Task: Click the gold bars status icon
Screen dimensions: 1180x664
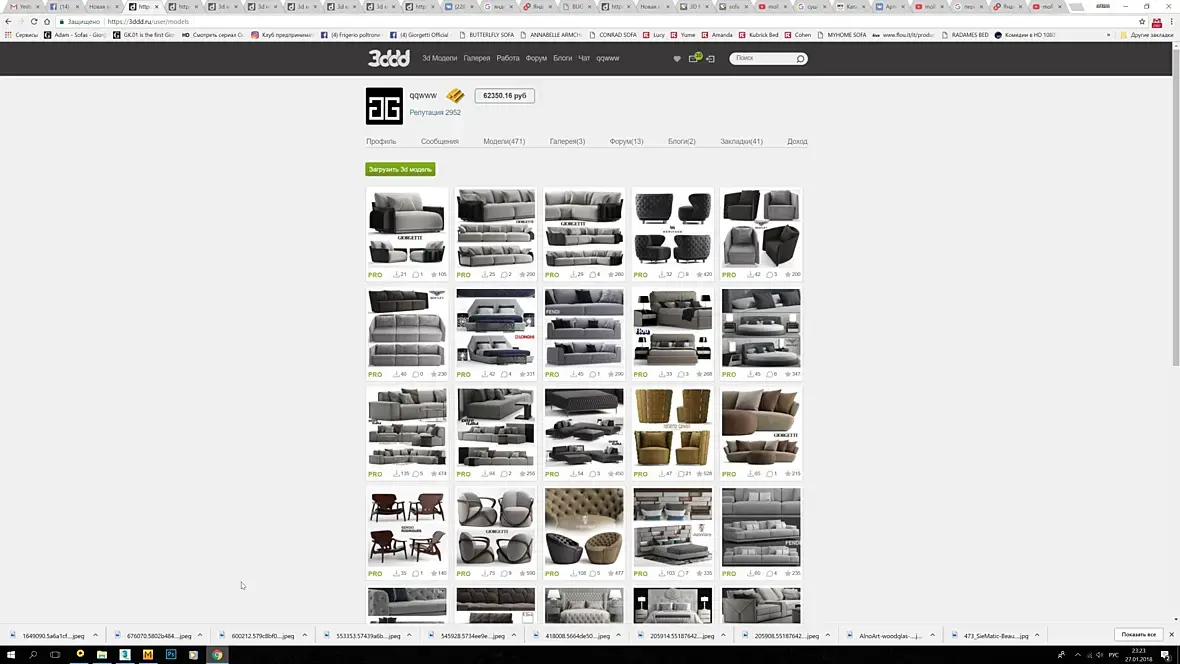Action: click(455, 96)
